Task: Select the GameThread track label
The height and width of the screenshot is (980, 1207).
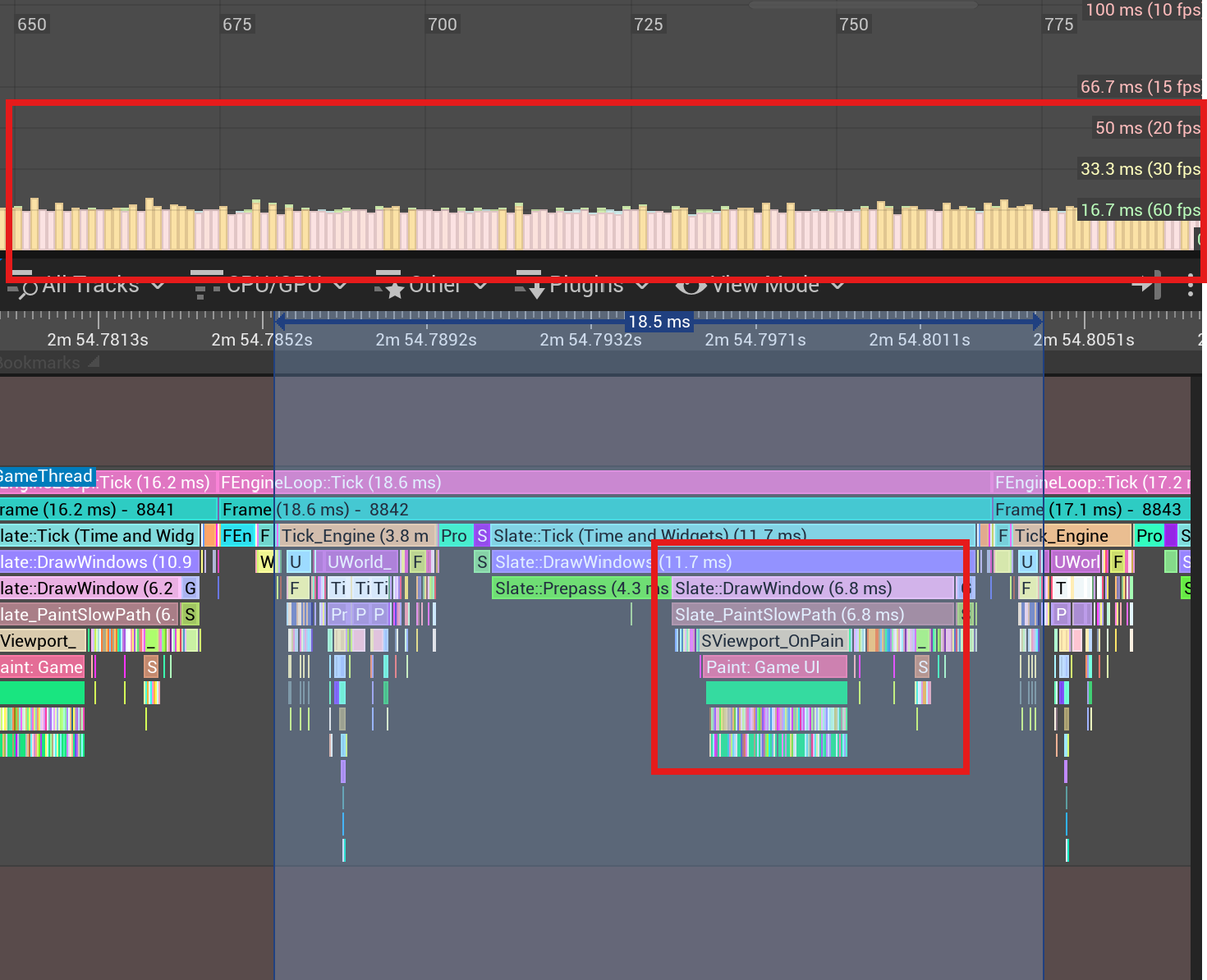Action: click(x=48, y=476)
